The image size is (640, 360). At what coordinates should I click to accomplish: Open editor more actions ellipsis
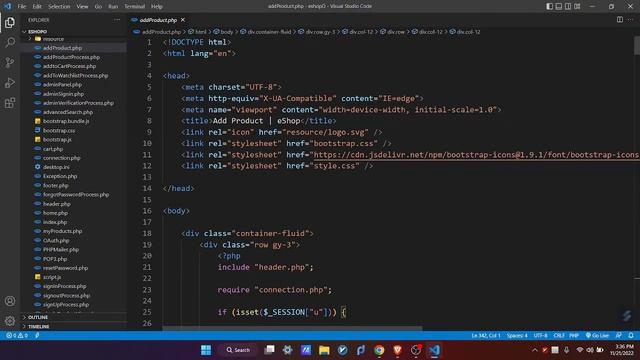(631, 20)
